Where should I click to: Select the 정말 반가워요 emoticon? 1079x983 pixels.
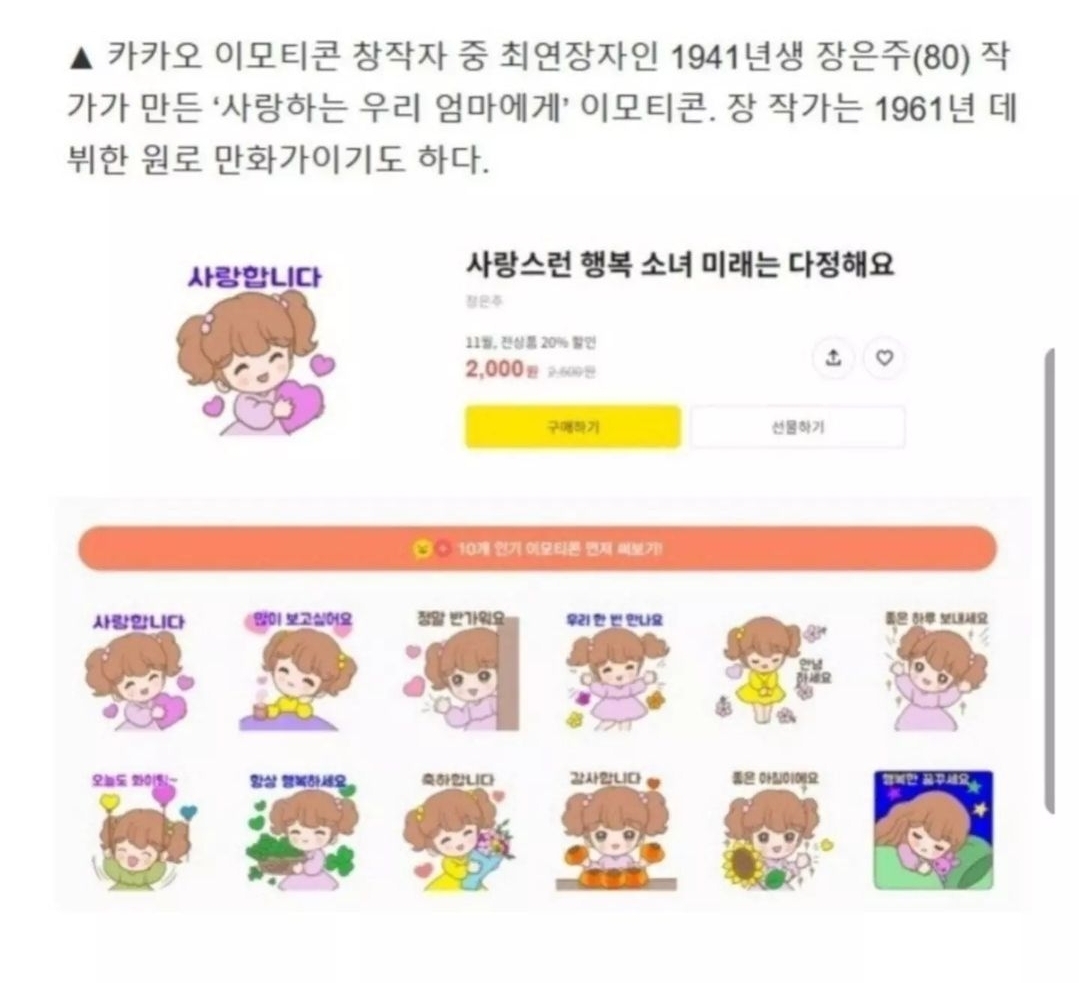461,670
